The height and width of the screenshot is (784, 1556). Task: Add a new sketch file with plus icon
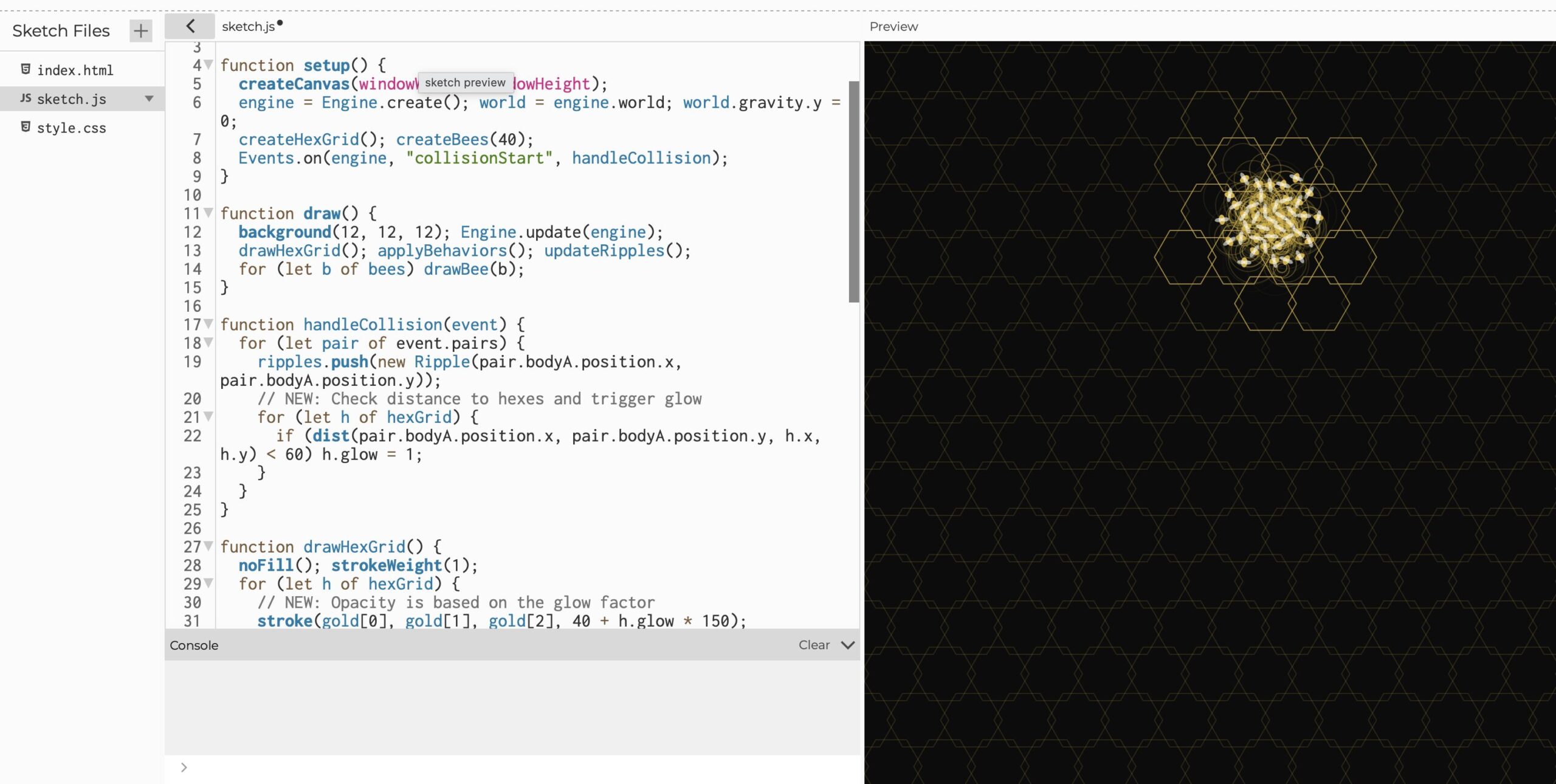(140, 30)
